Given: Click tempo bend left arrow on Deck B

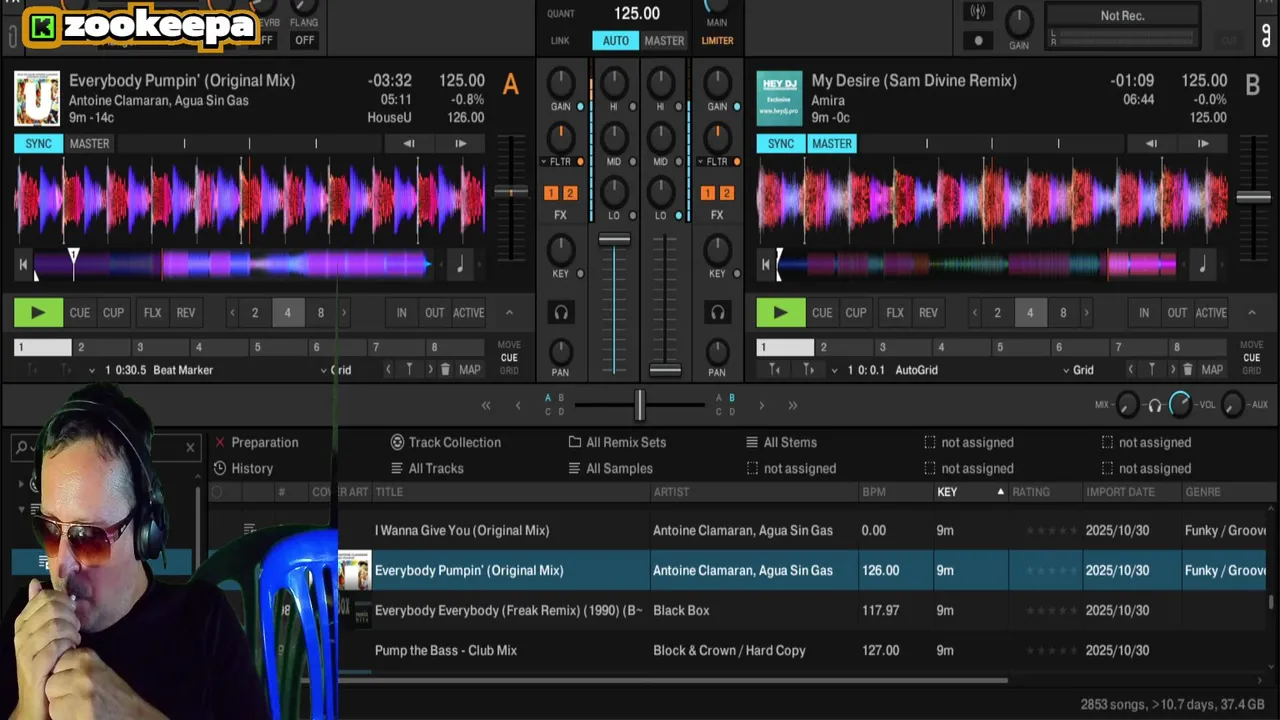Looking at the screenshot, I should click(1151, 144).
